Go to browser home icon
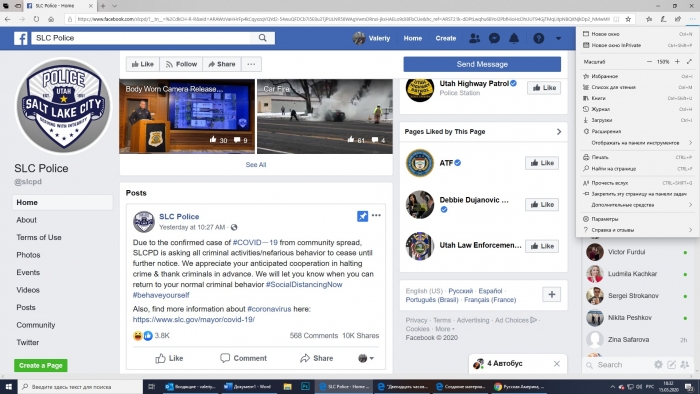 click(x=51, y=19)
